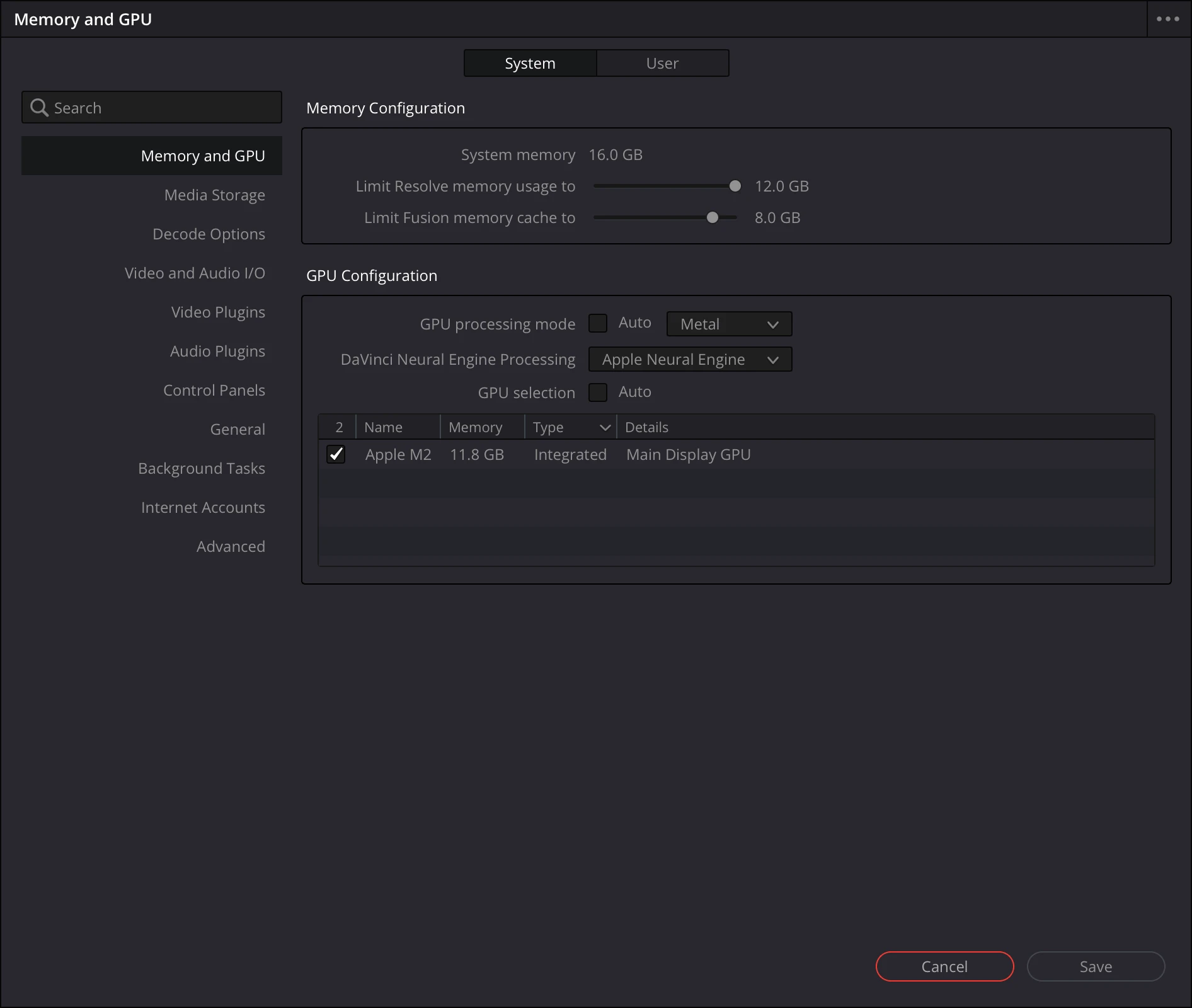Open Decode Options settings
Screen dimensions: 1192x1008
tap(209, 234)
